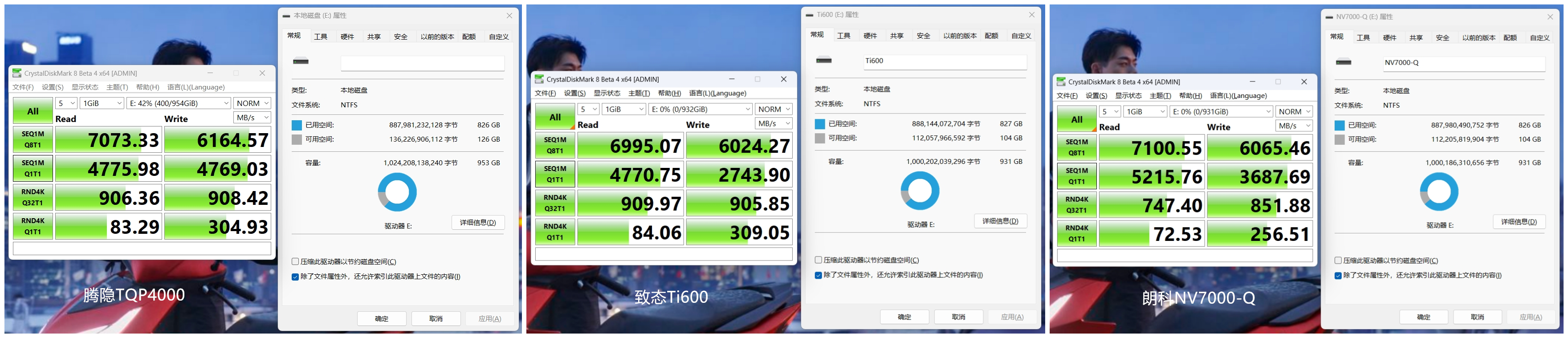Click title bar drive icon of NV7000-Q (E:) 属性
Viewport: 1568px width, 338px height.
pos(1329,17)
